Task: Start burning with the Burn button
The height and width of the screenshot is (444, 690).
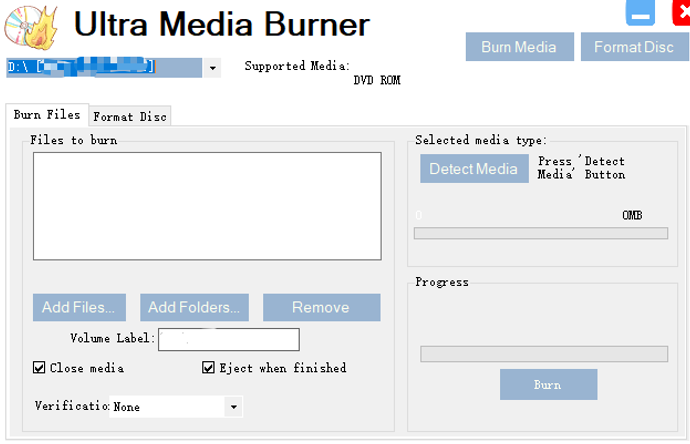Action: [x=548, y=385]
